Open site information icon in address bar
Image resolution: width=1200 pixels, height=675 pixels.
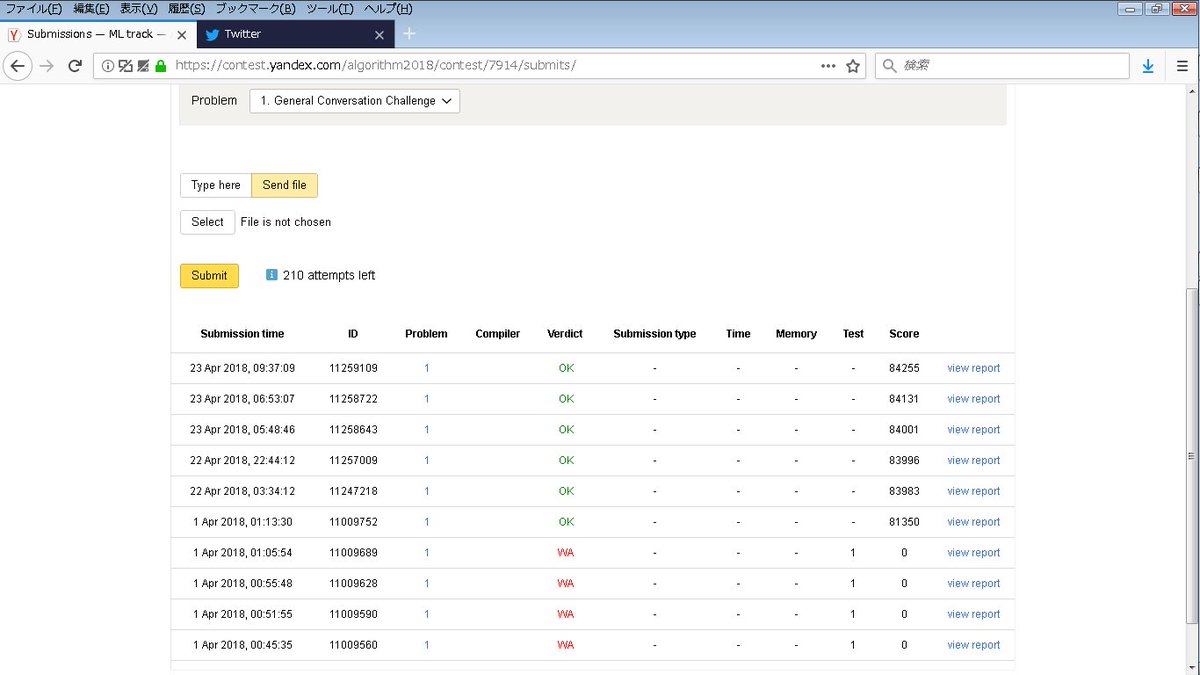tap(108, 66)
